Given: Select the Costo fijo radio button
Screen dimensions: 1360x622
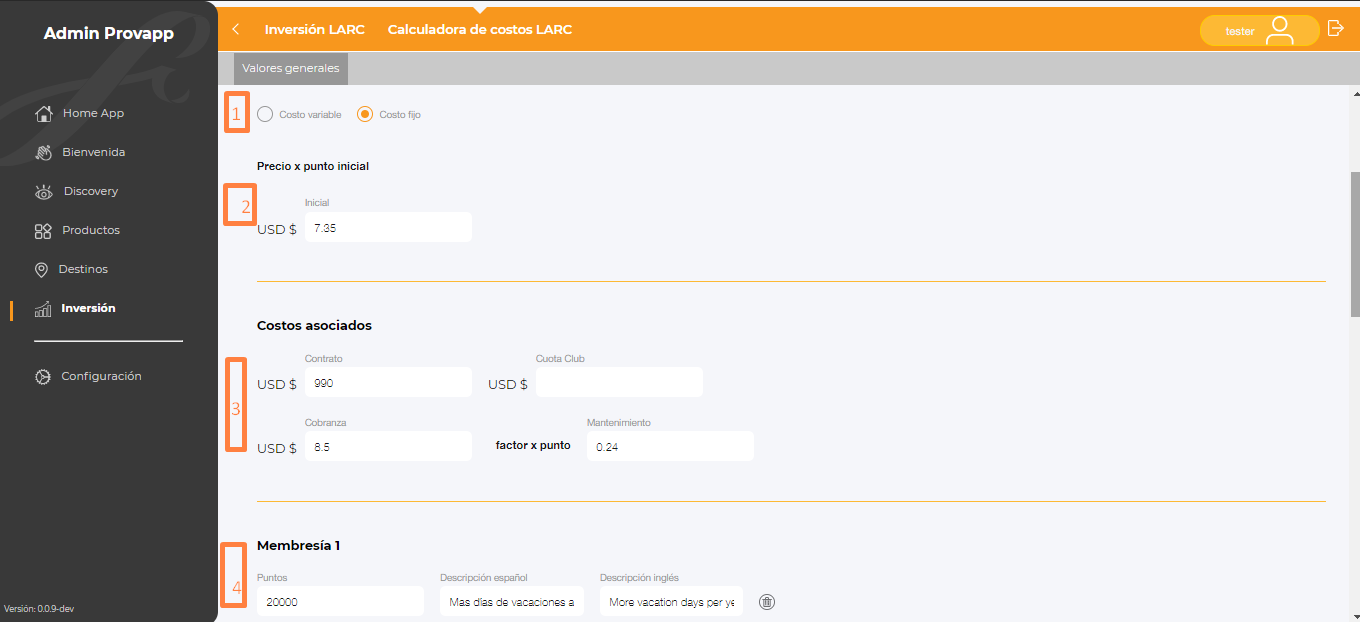Looking at the screenshot, I should tap(365, 114).
